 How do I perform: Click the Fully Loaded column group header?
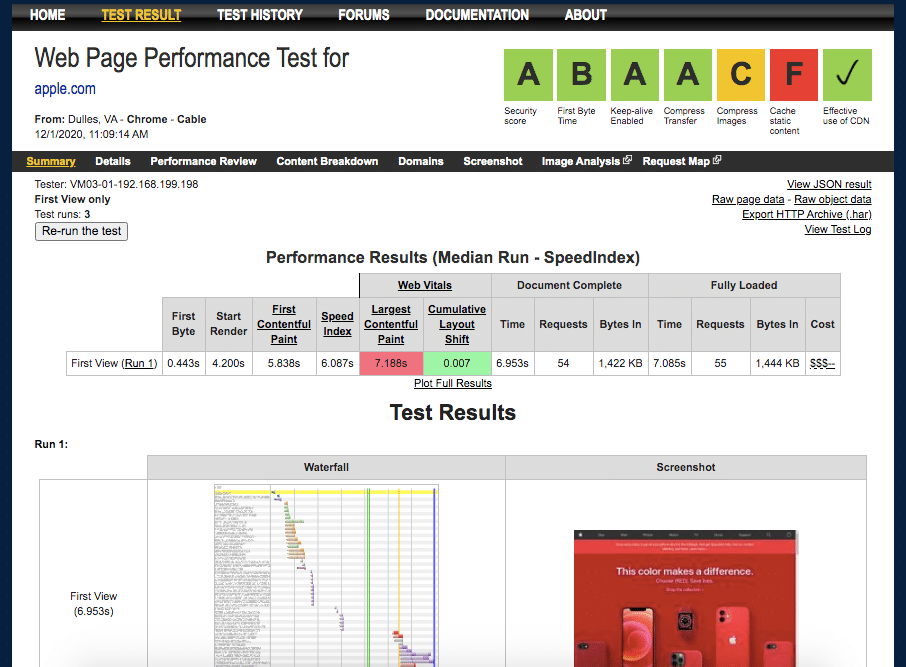(744, 285)
